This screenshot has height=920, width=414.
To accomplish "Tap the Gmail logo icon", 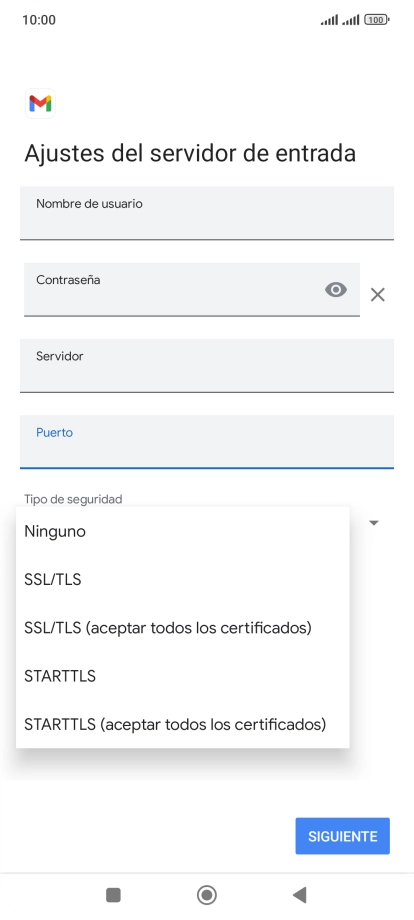I will click(x=40, y=104).
